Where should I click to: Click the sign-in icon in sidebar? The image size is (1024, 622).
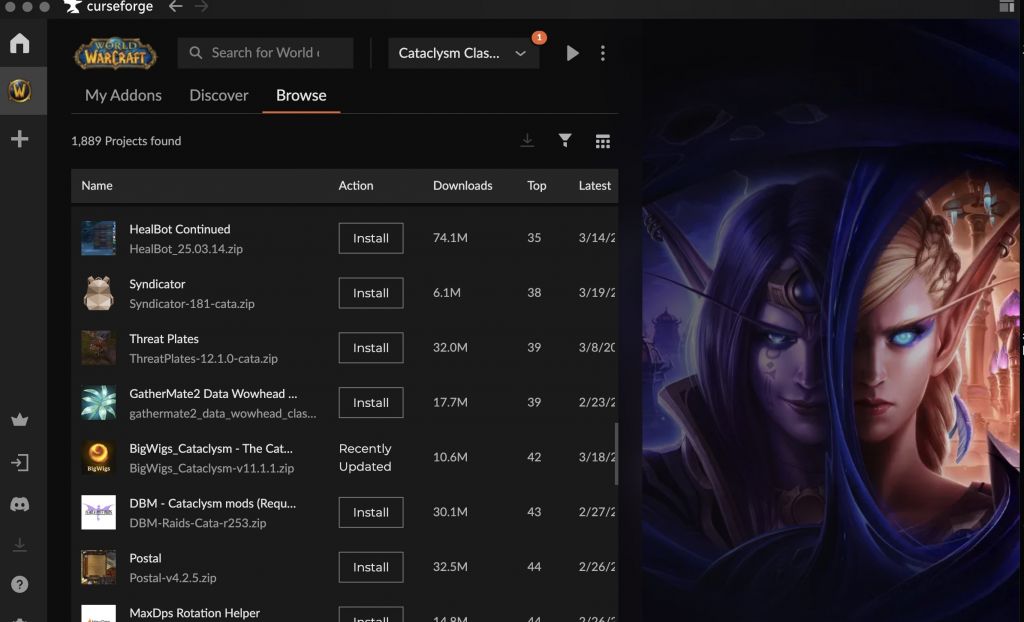coord(19,463)
